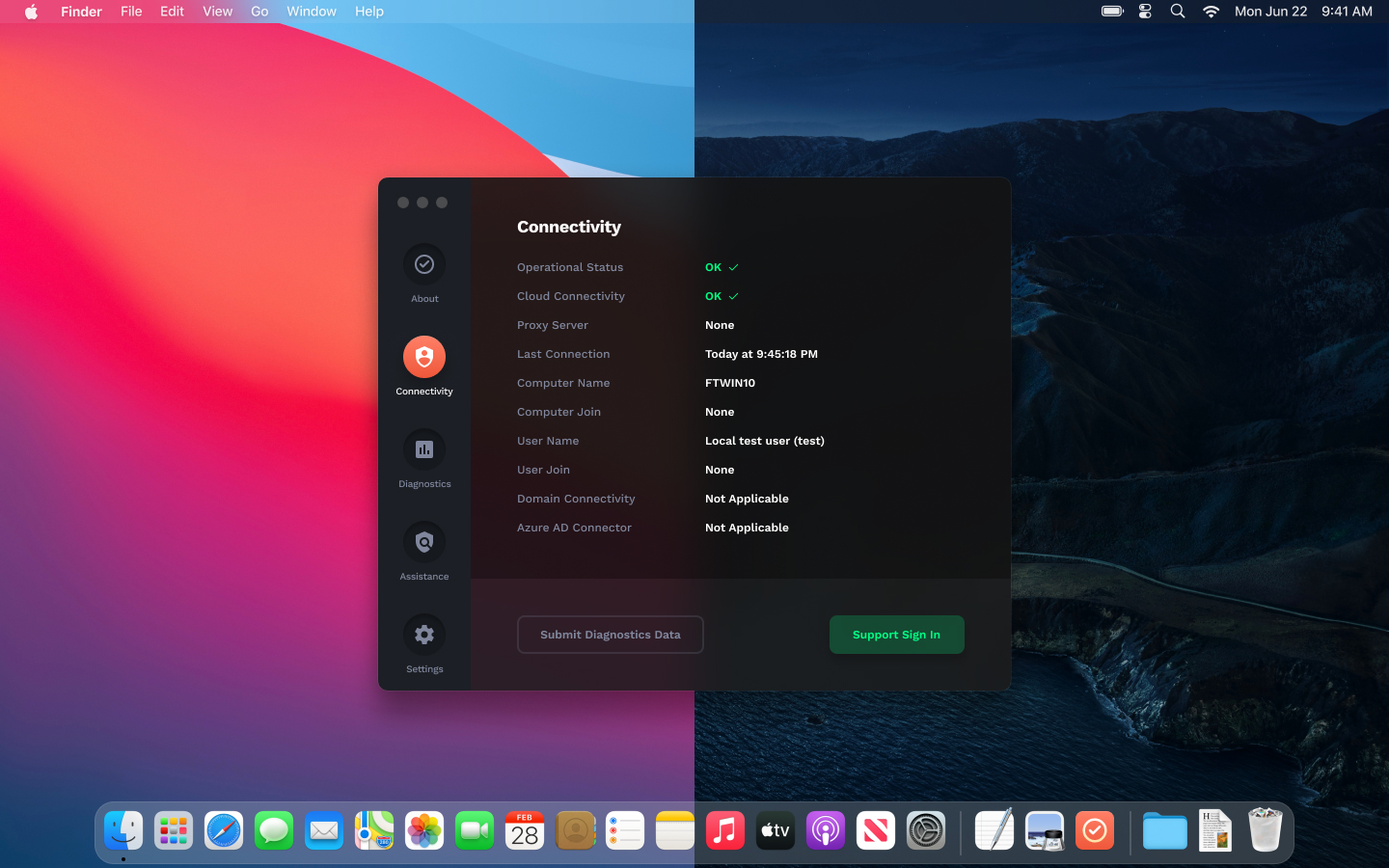The width and height of the screenshot is (1389, 868).
Task: Open the File menu
Action: click(x=131, y=12)
